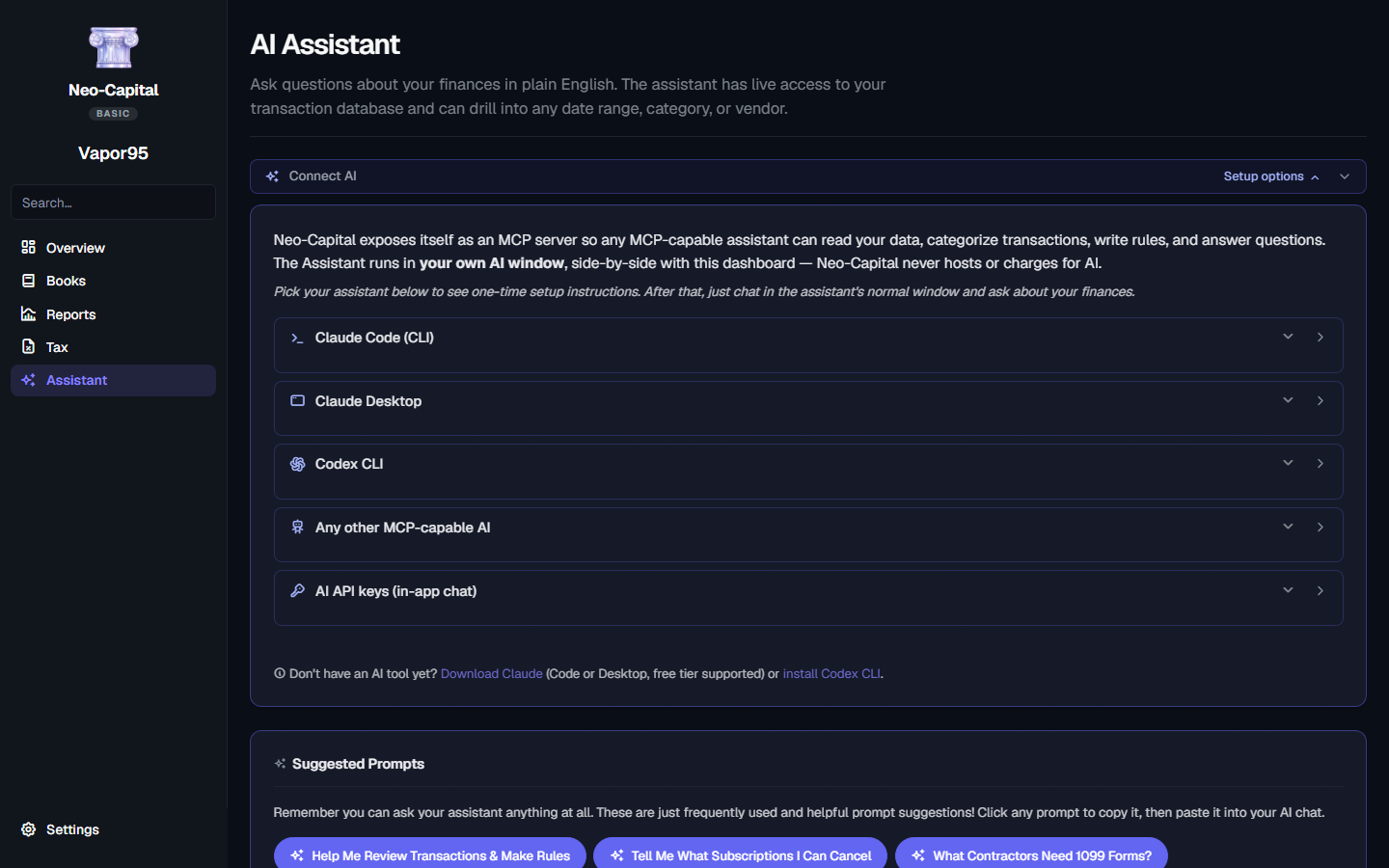The image size is (1389, 868).
Task: Expand Claude Desktop down chevron
Action: (x=1288, y=400)
